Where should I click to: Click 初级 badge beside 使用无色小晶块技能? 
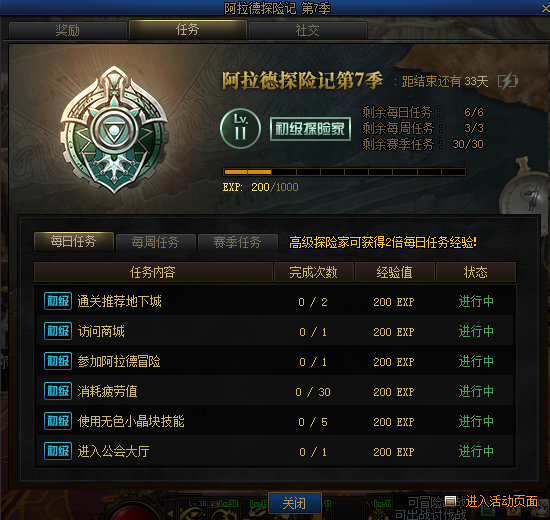click(x=58, y=421)
